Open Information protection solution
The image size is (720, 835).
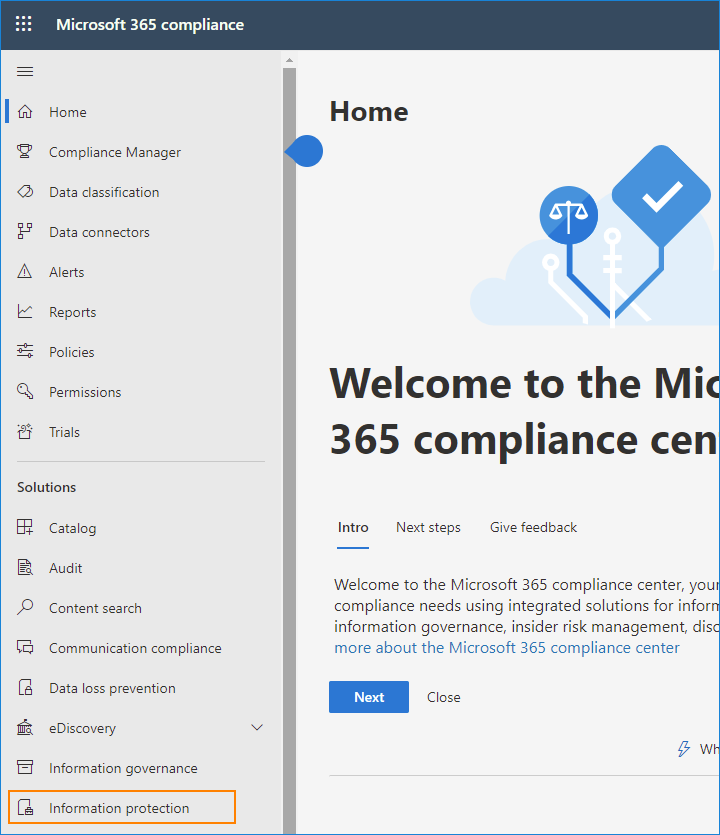[x=122, y=807]
